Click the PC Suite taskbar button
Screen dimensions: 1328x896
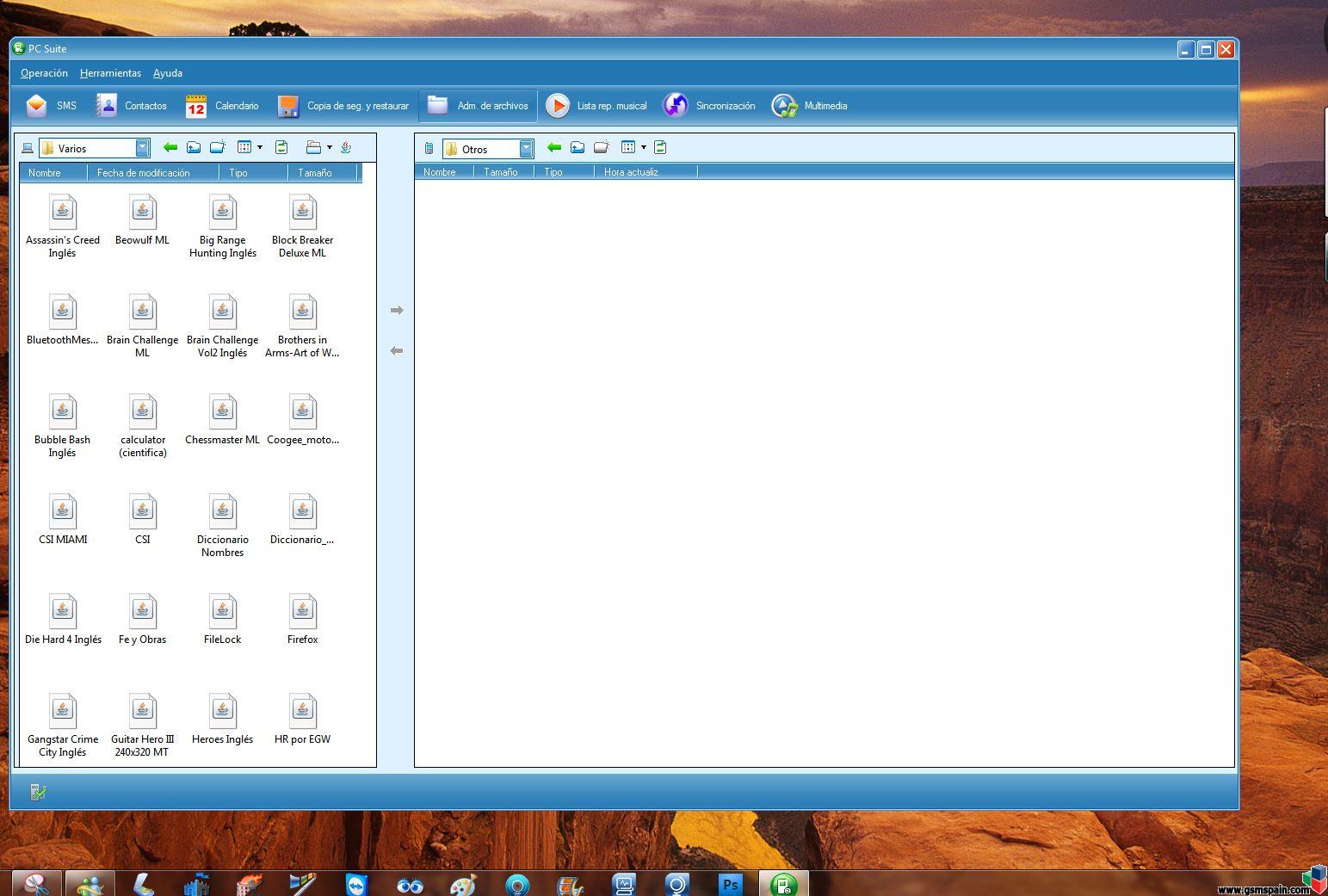(x=783, y=884)
